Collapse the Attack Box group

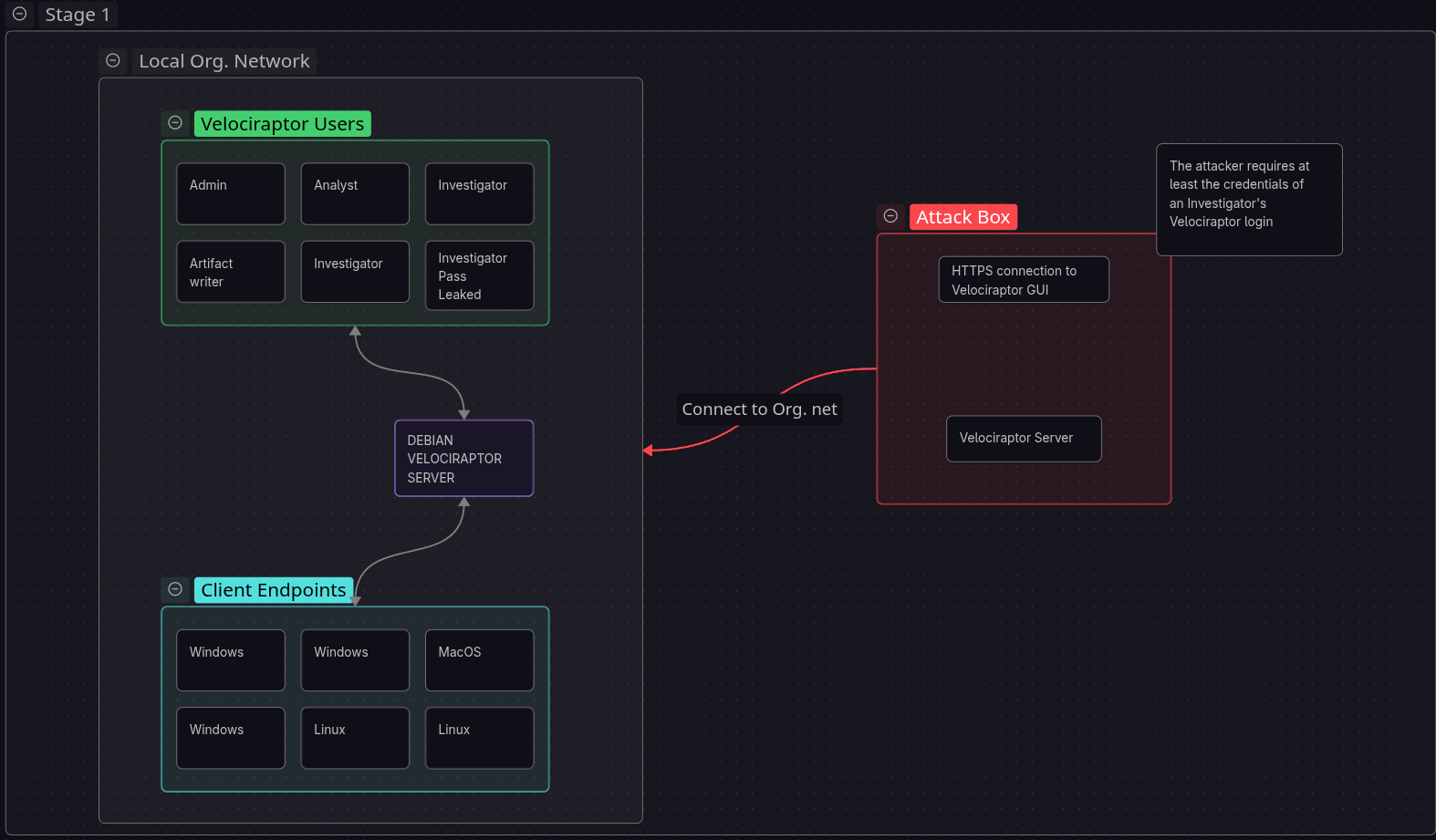point(890,216)
